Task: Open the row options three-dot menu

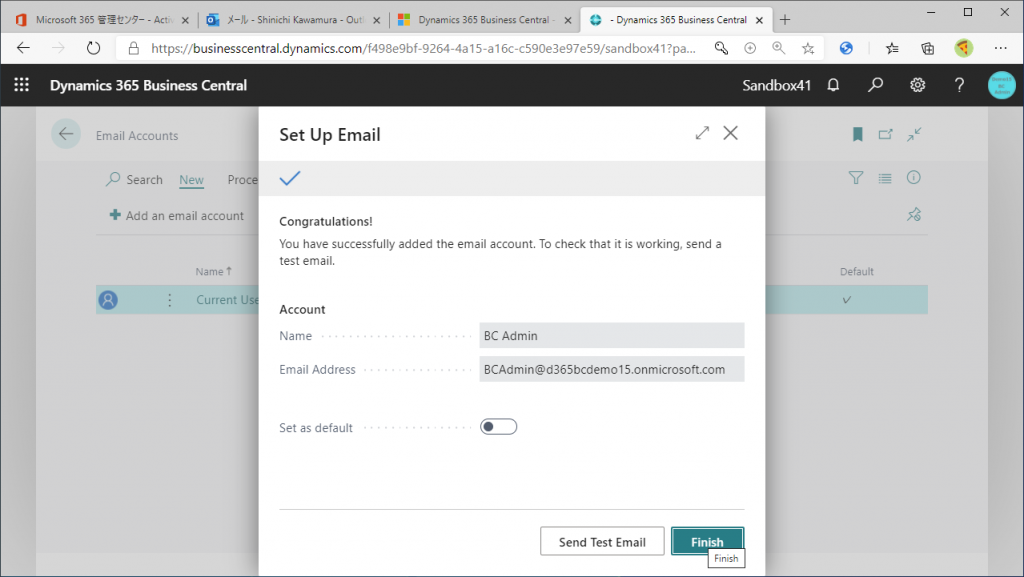Action: (x=170, y=300)
